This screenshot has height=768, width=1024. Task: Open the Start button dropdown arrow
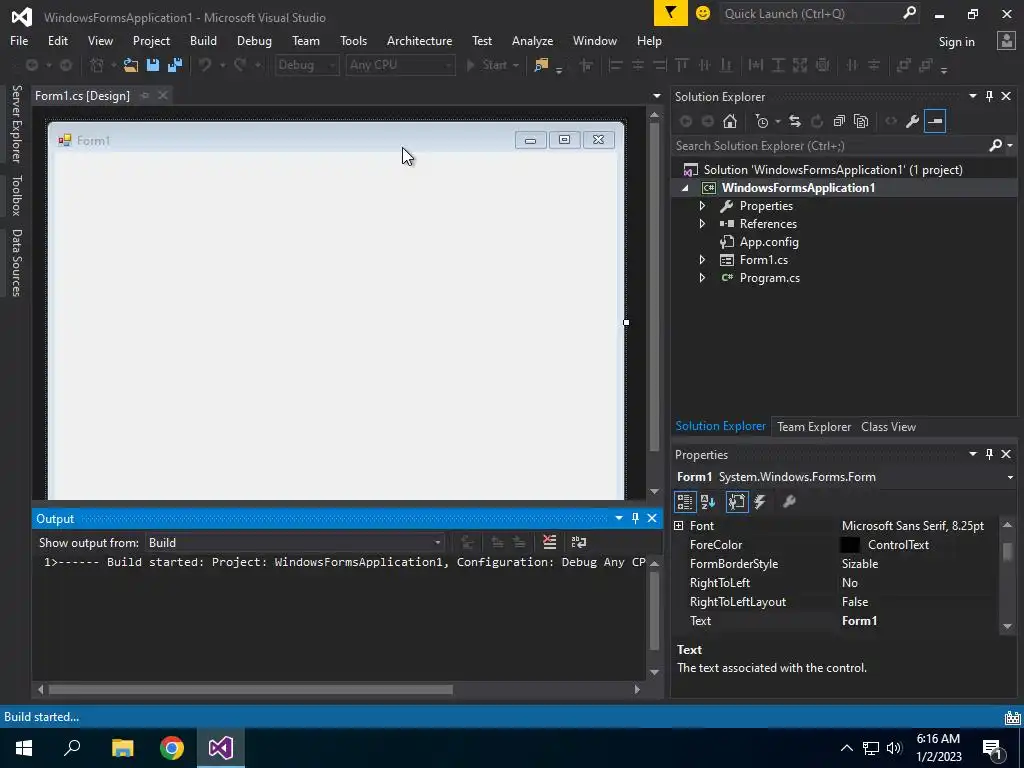[x=516, y=65]
